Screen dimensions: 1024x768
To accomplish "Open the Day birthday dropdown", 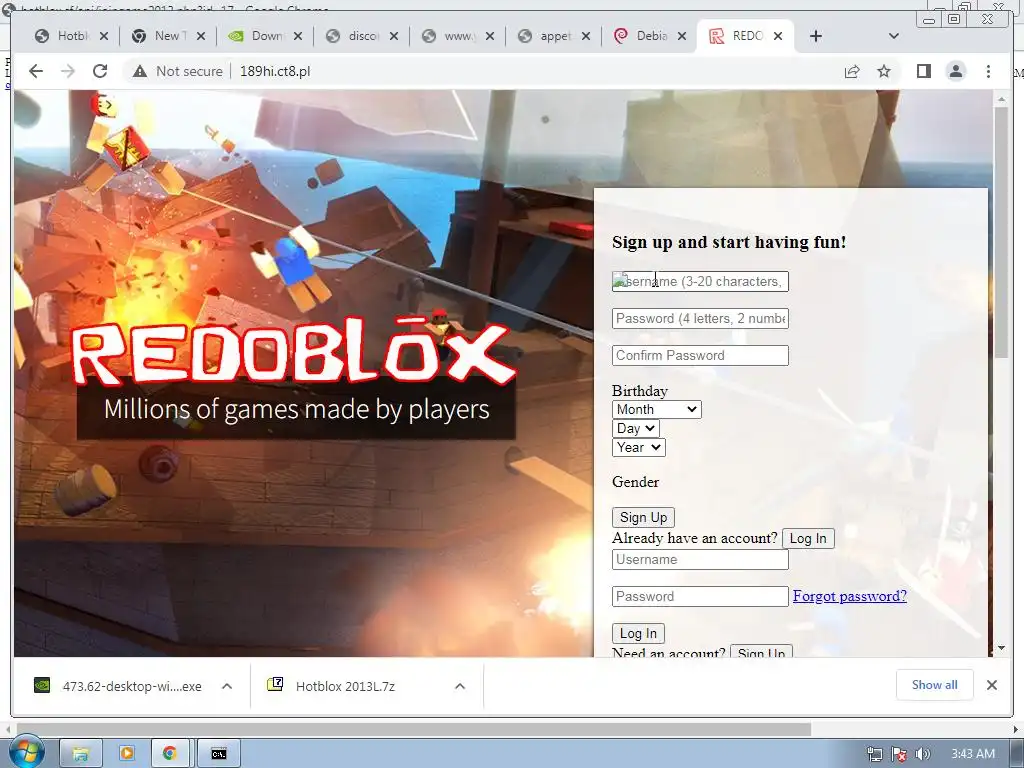I will click(635, 428).
